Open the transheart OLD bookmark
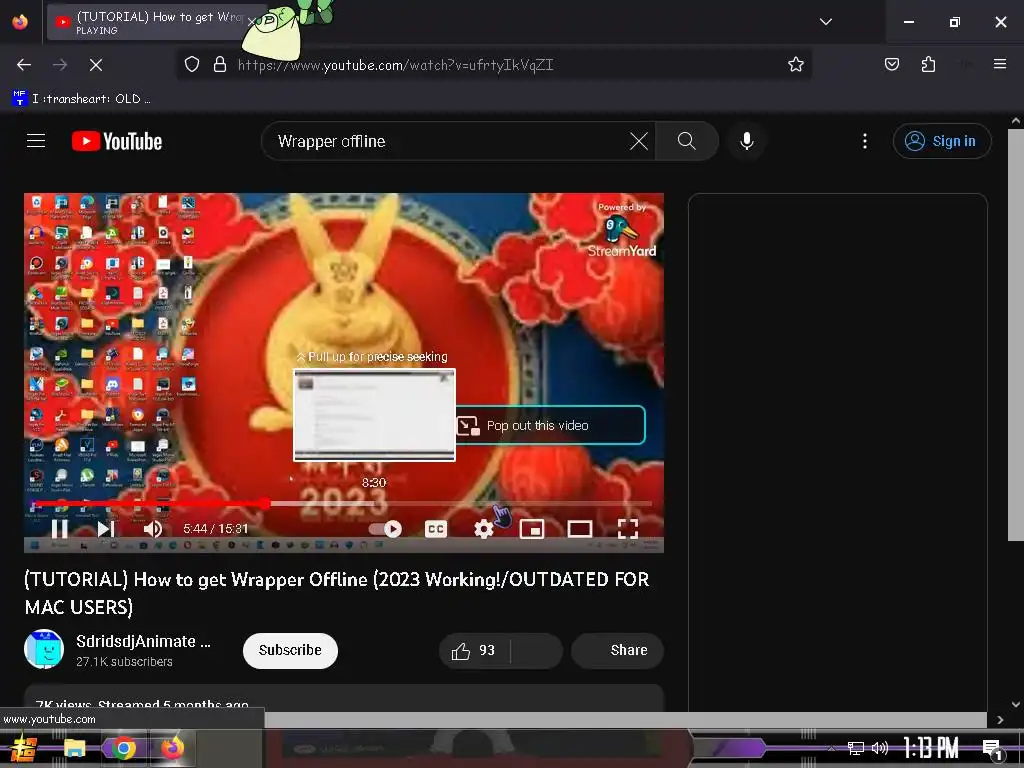 pyautogui.click(x=82, y=99)
